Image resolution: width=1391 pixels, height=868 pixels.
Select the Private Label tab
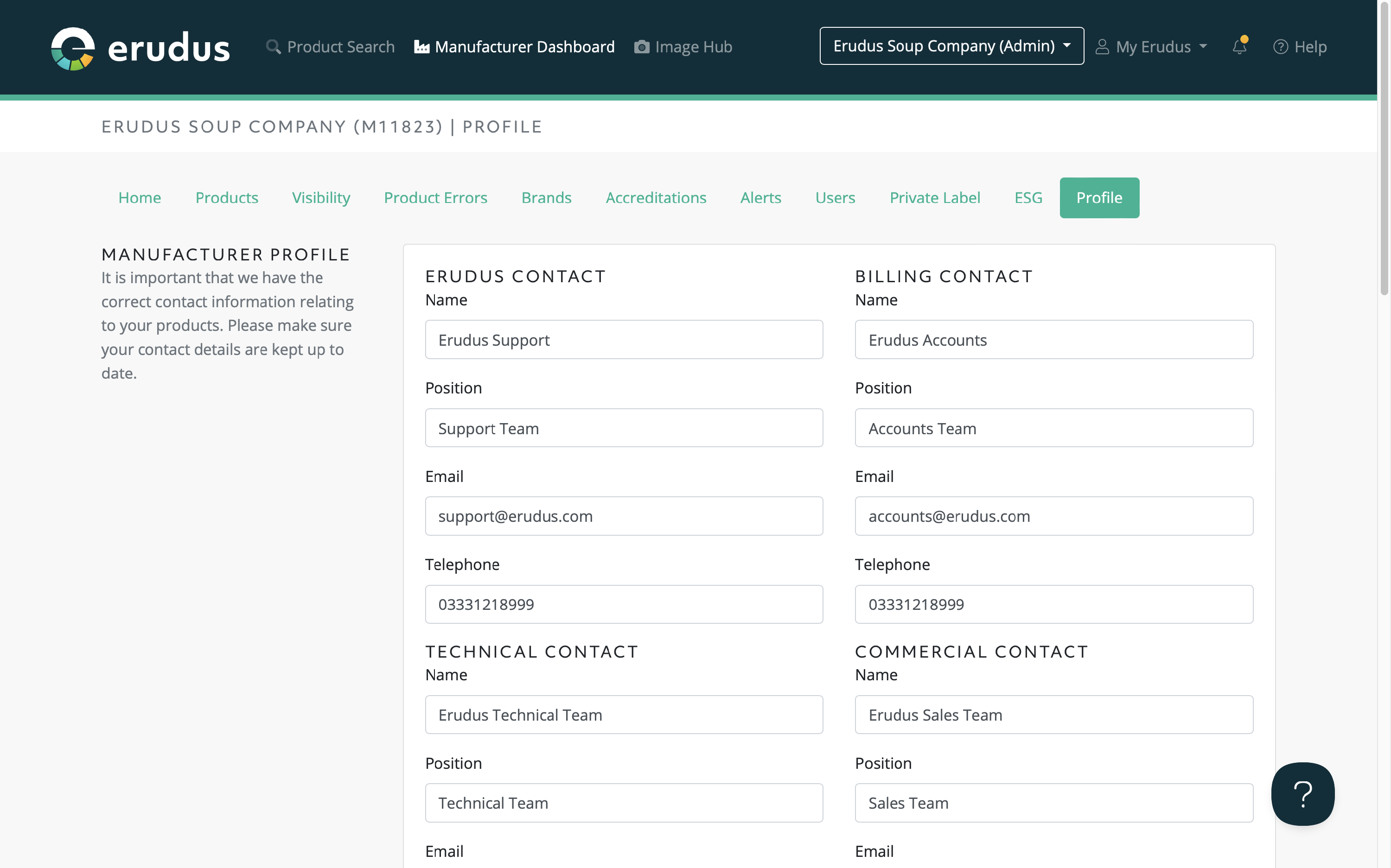[934, 197]
